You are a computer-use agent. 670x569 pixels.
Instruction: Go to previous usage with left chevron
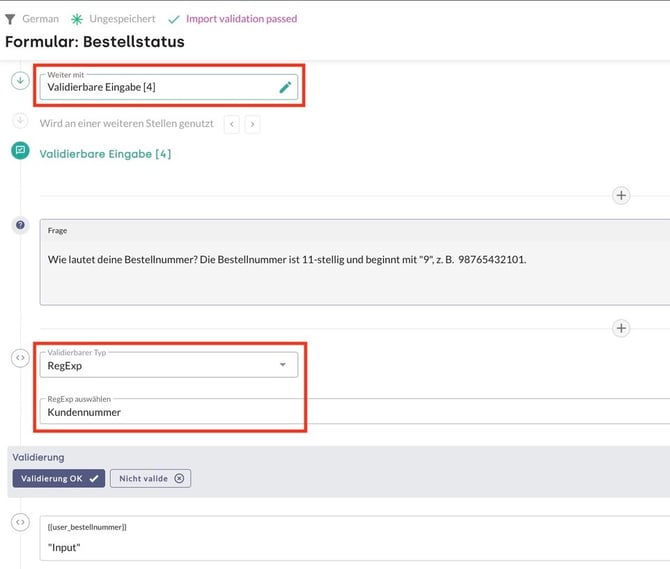coord(231,124)
